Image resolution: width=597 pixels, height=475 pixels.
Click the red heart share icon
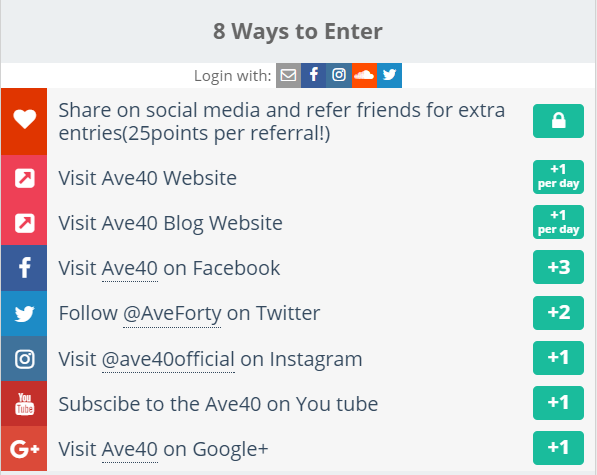coord(24,121)
